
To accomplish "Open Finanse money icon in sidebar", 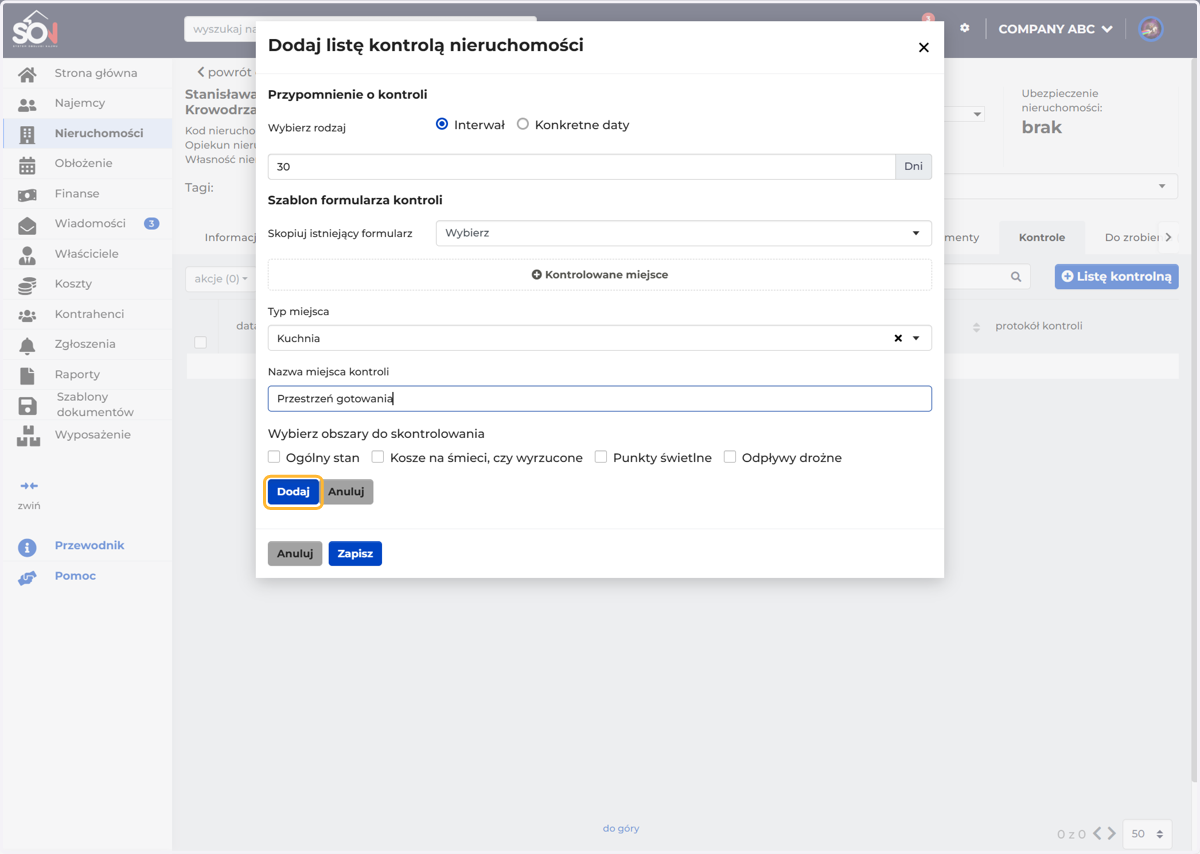I will click(27, 194).
